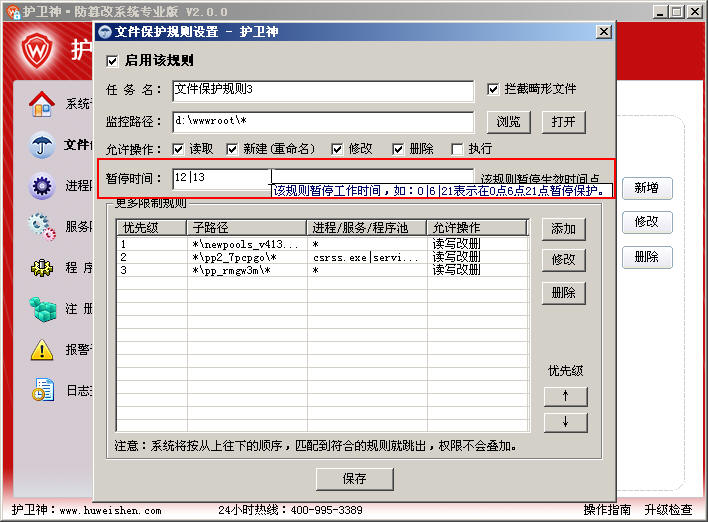Close the 文件保护规则设置 dialog
Image resolution: width=708 pixels, height=522 pixels.
[x=604, y=32]
